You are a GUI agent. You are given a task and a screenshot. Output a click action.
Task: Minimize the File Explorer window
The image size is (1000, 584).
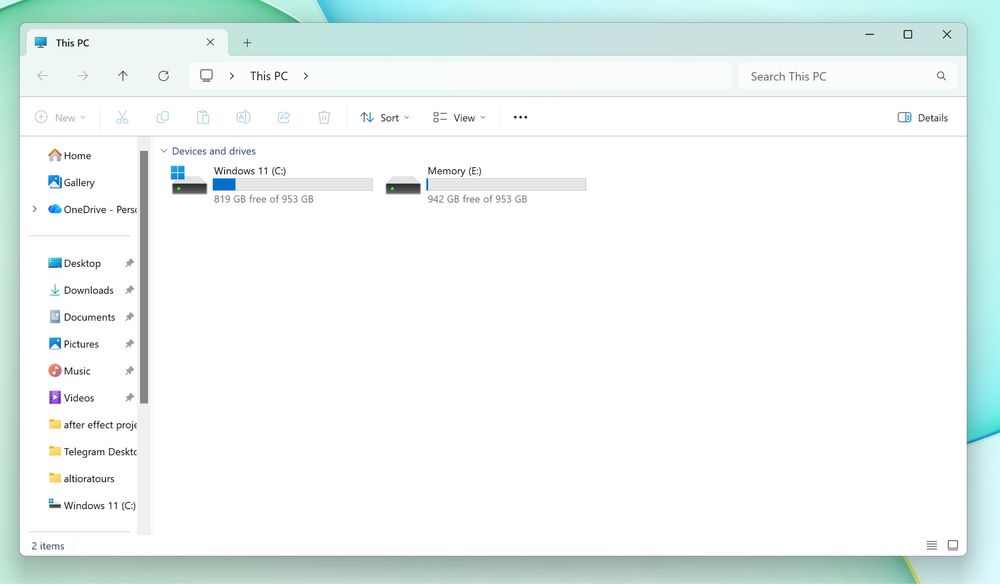869,34
